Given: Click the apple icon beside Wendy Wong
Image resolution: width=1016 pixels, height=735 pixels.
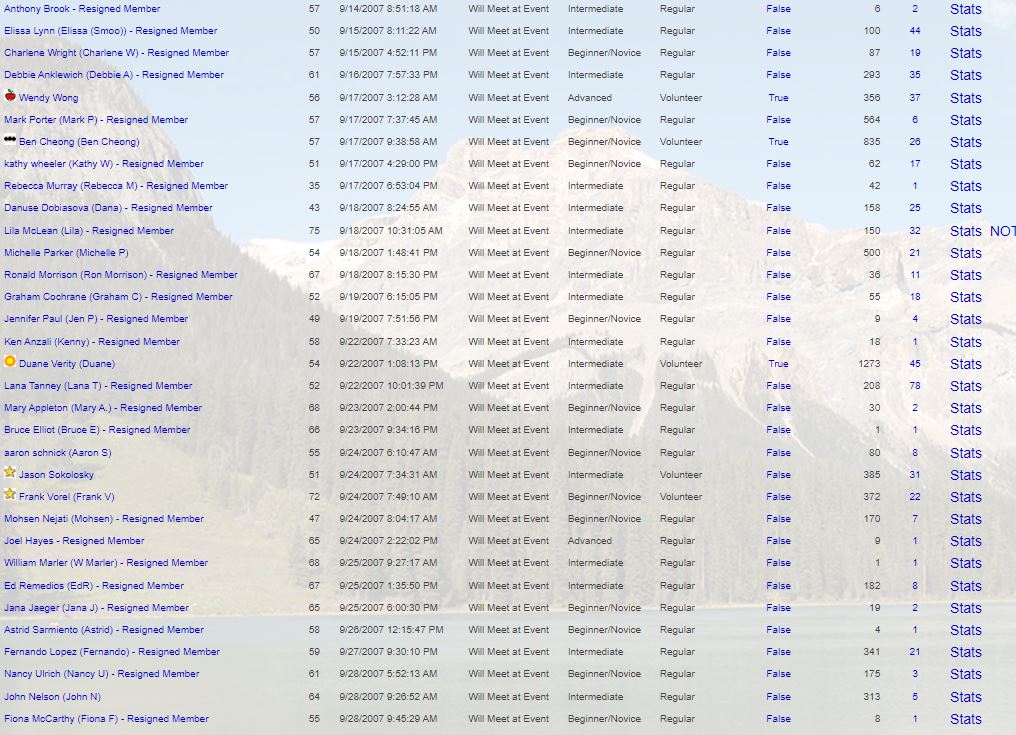Looking at the screenshot, I should pos(10,96).
